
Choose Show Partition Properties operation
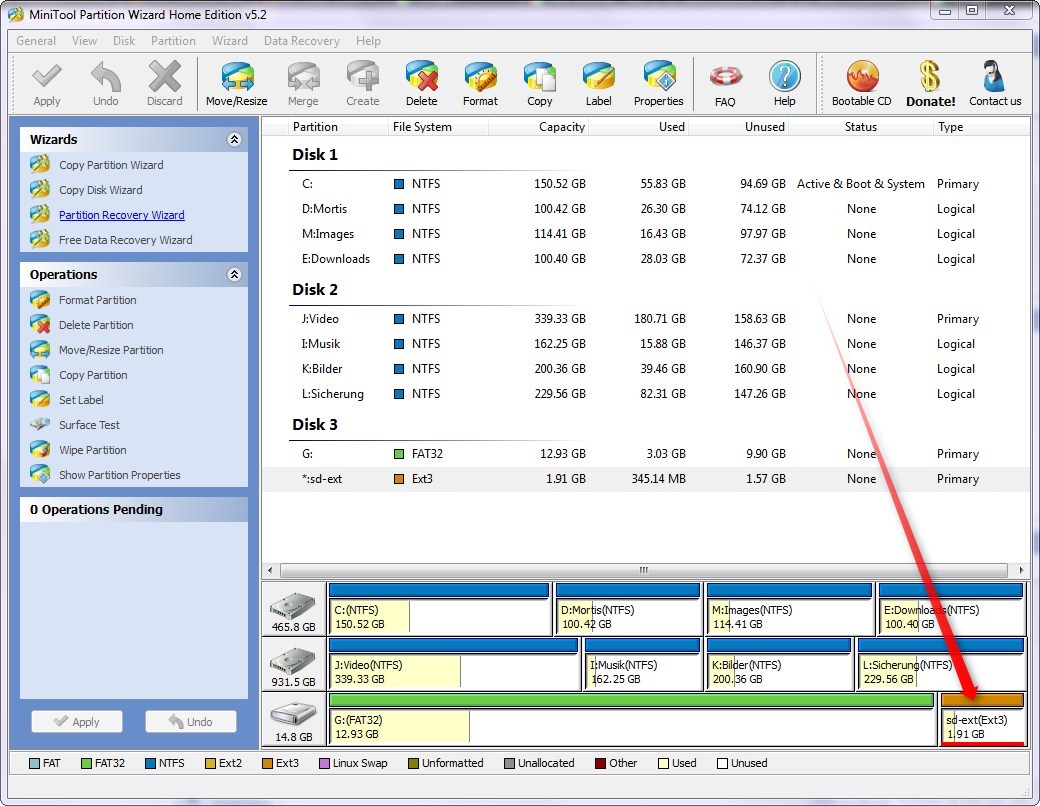point(119,475)
